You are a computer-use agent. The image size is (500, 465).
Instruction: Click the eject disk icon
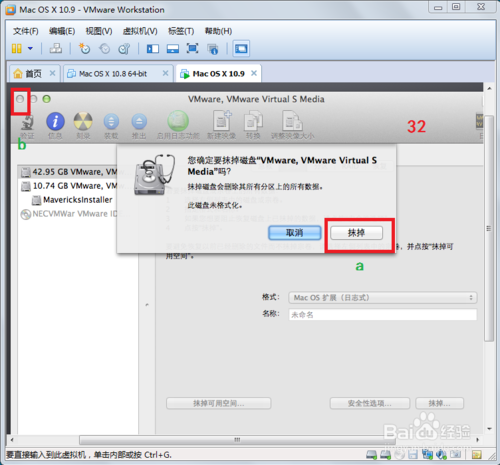point(139,121)
